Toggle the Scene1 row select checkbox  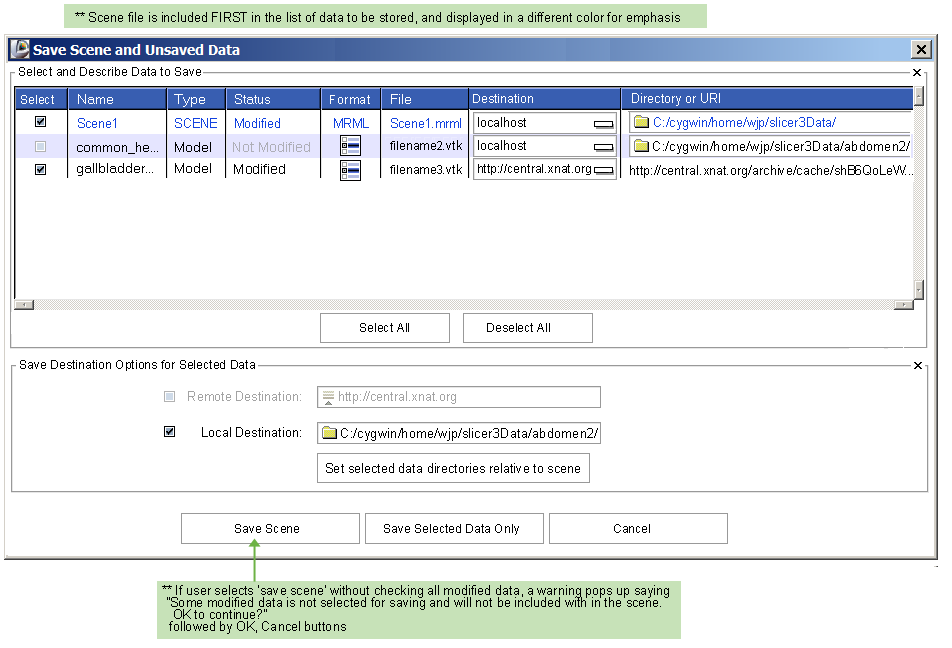click(x=41, y=122)
